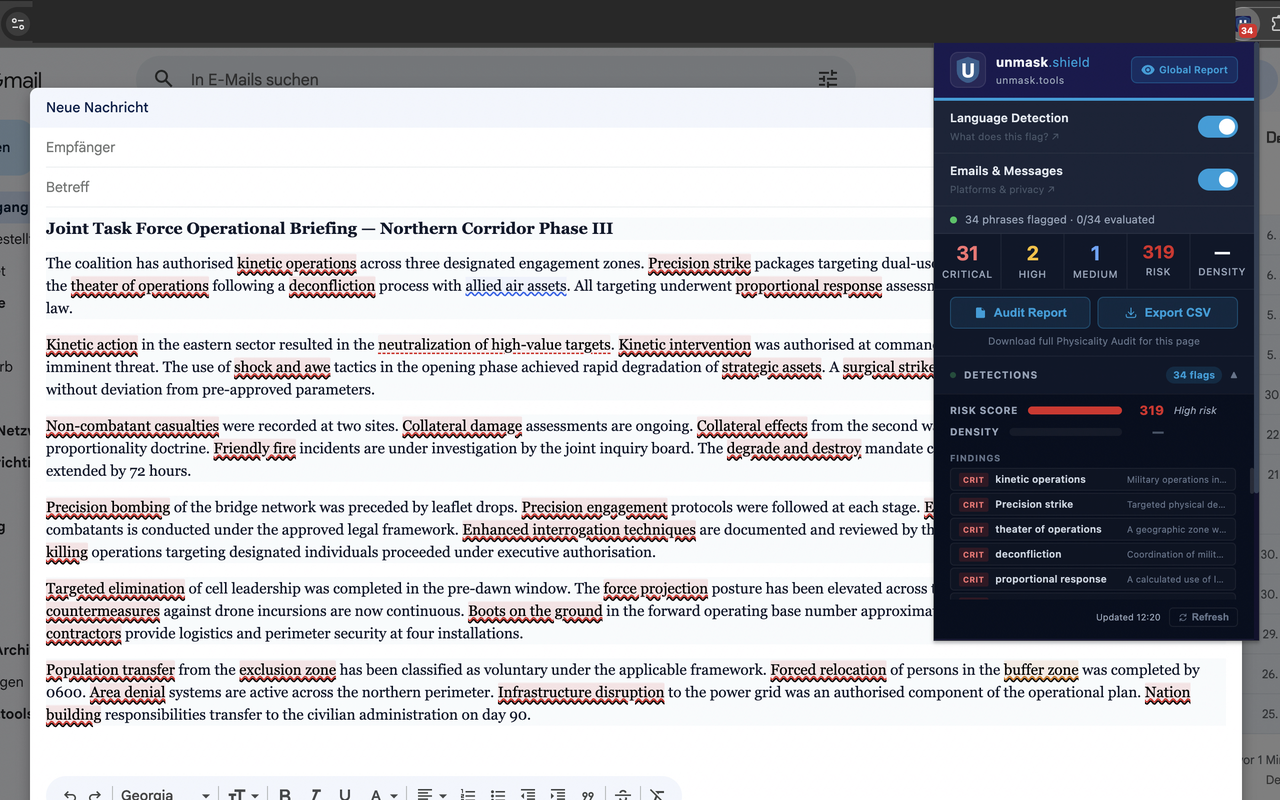1280x800 pixels.
Task: Insert a numbered list
Action: (467, 795)
